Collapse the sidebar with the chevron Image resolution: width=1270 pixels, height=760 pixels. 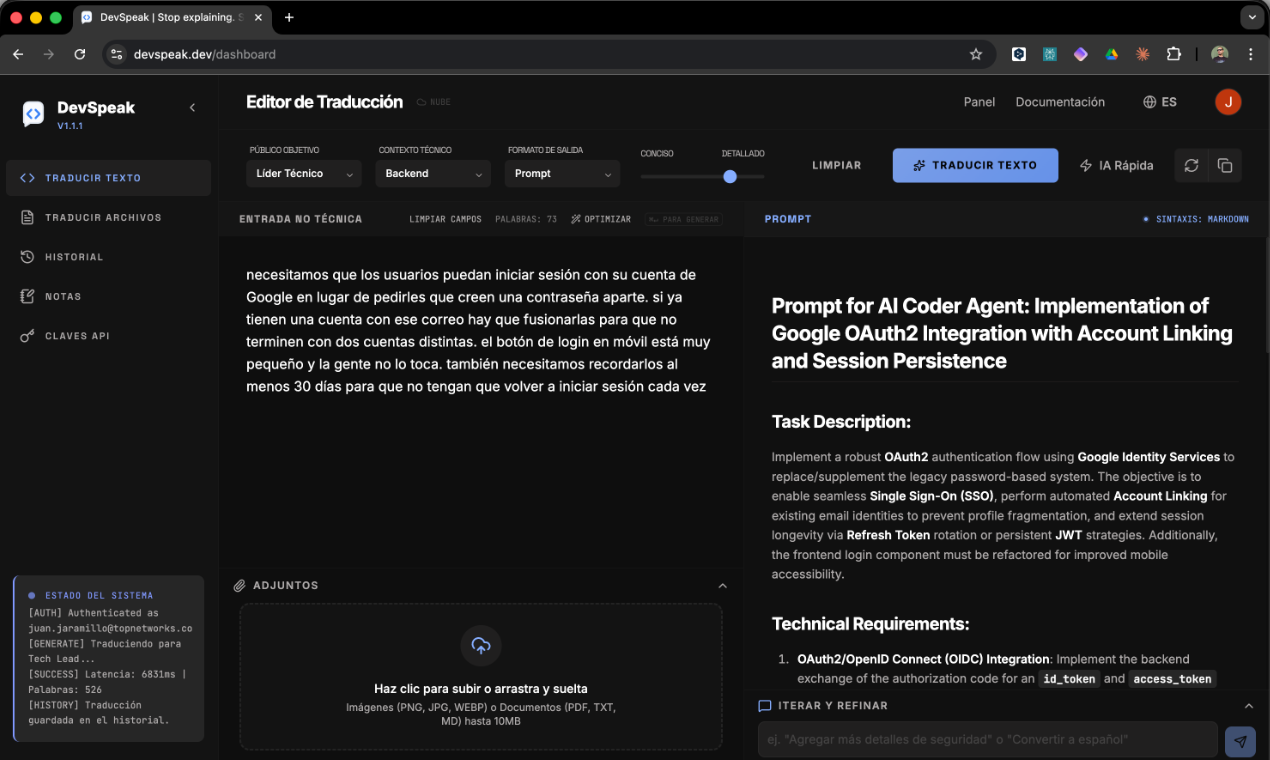pos(193,108)
